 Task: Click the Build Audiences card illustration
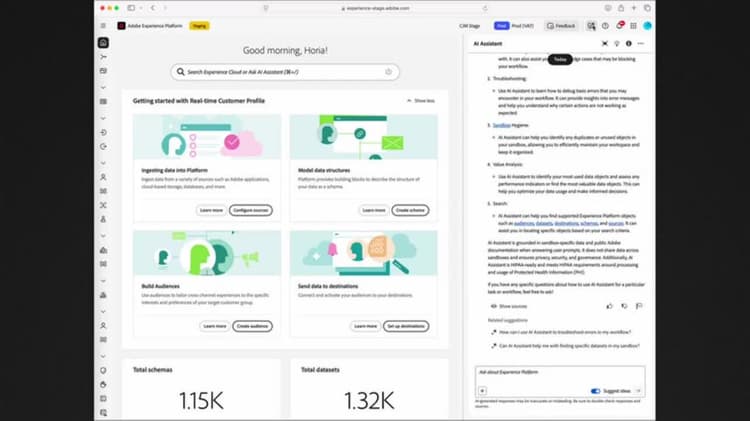tap(207, 253)
